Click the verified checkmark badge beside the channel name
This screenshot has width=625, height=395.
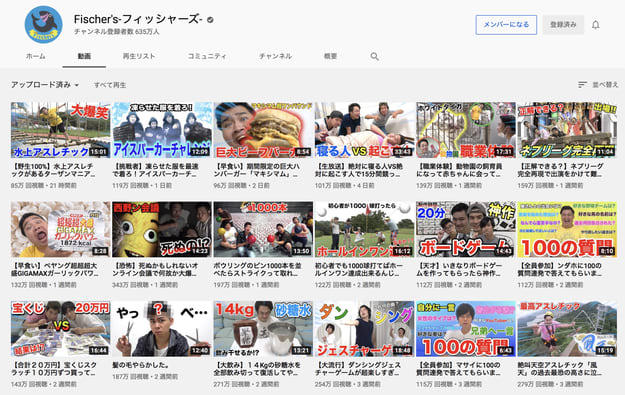coord(210,20)
